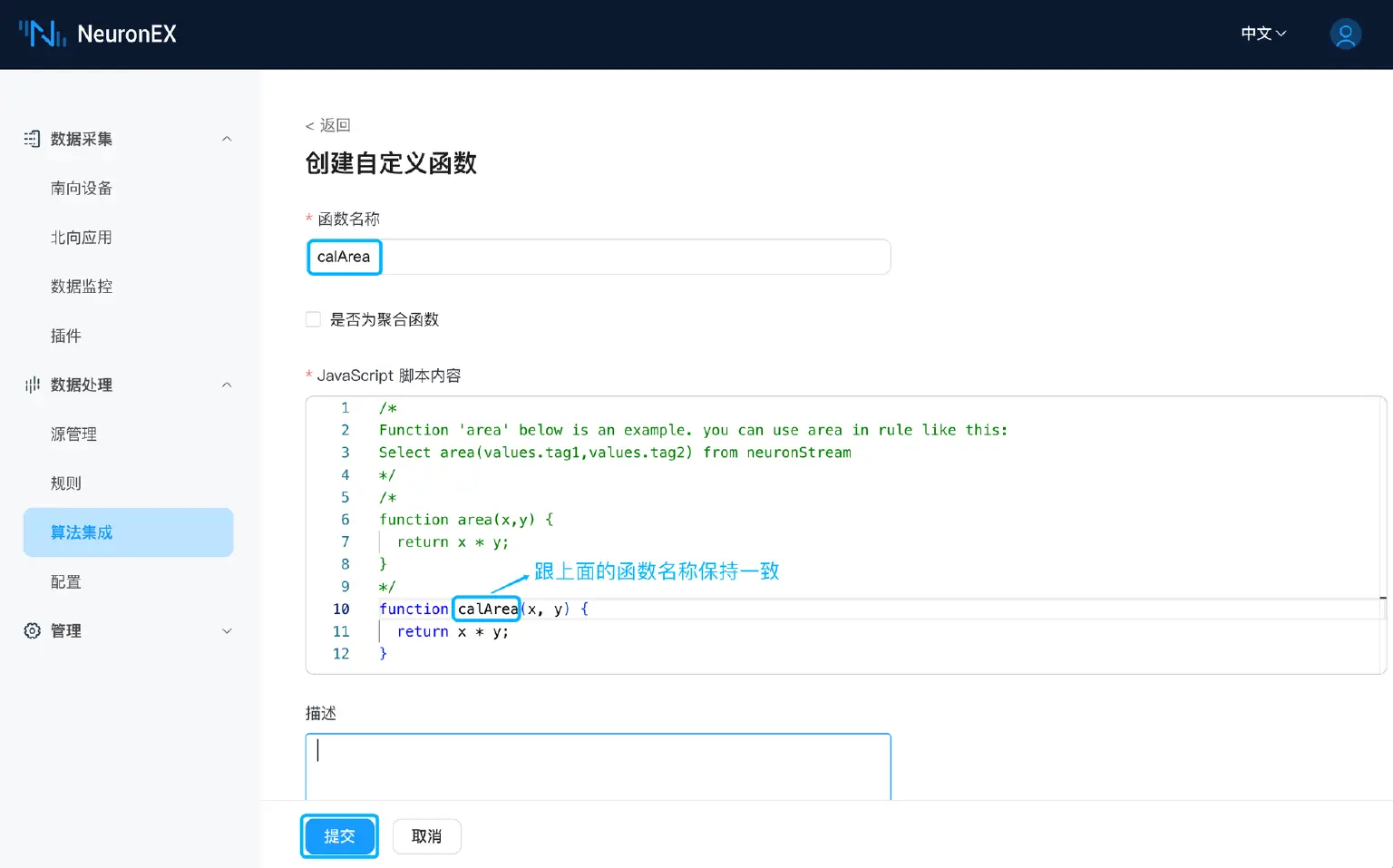Viewport: 1393px width, 868px height.
Task: Click the 数据处理 section icon
Action: [32, 385]
